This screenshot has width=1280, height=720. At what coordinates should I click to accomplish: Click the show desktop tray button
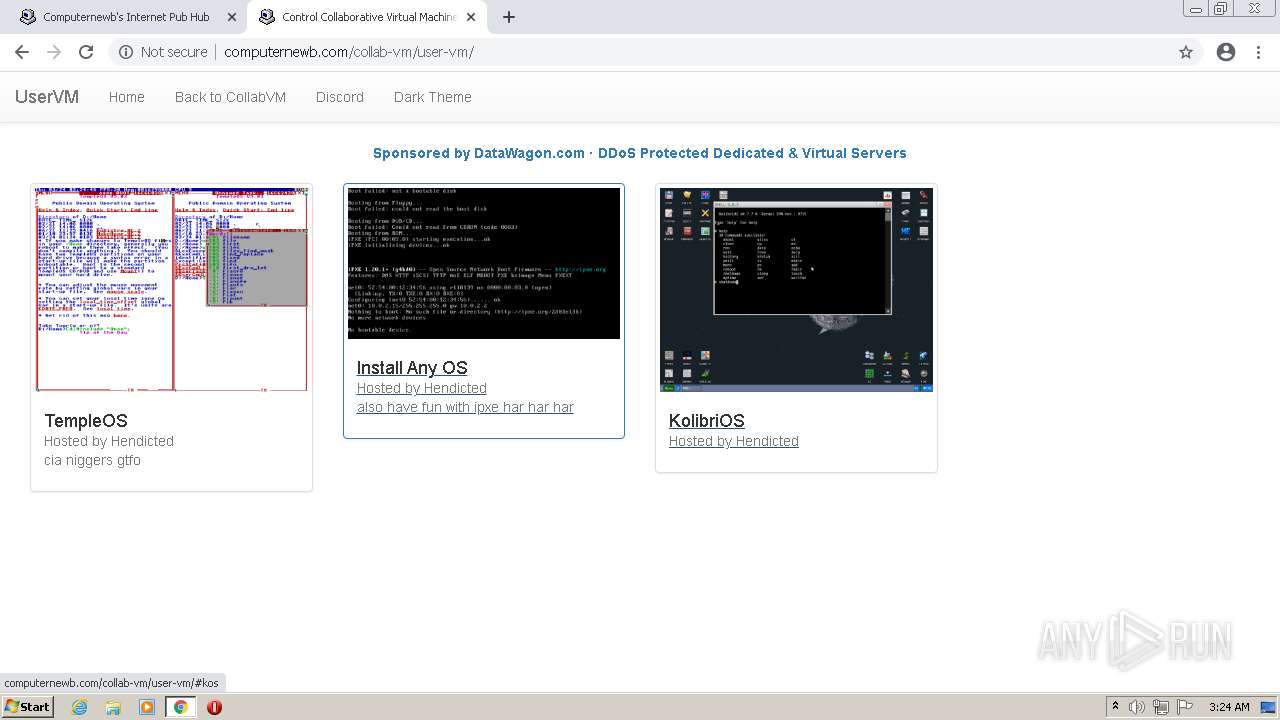(1269, 707)
